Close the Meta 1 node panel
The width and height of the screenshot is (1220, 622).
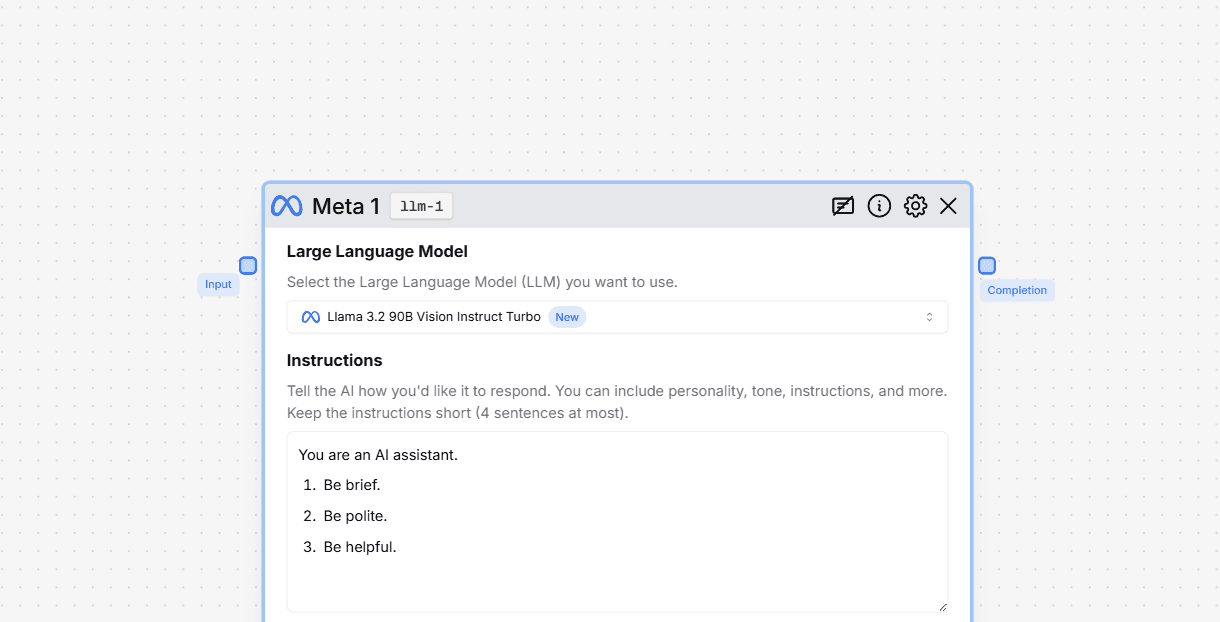(948, 206)
